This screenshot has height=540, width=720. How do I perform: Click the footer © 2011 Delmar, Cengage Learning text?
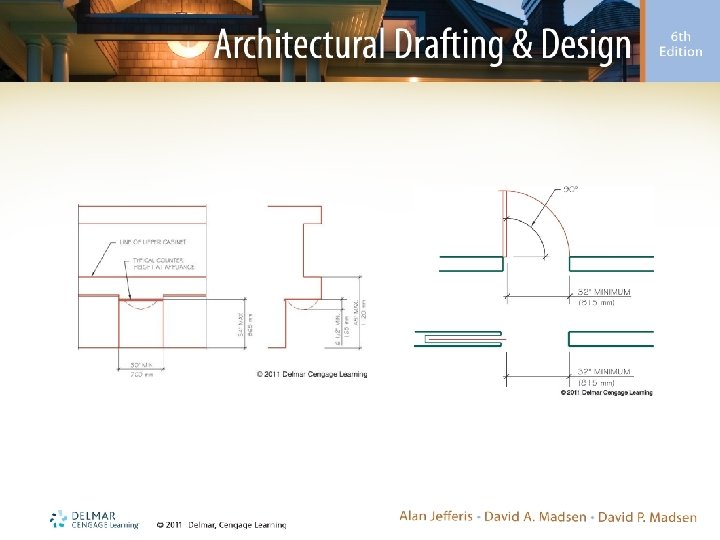click(221, 525)
